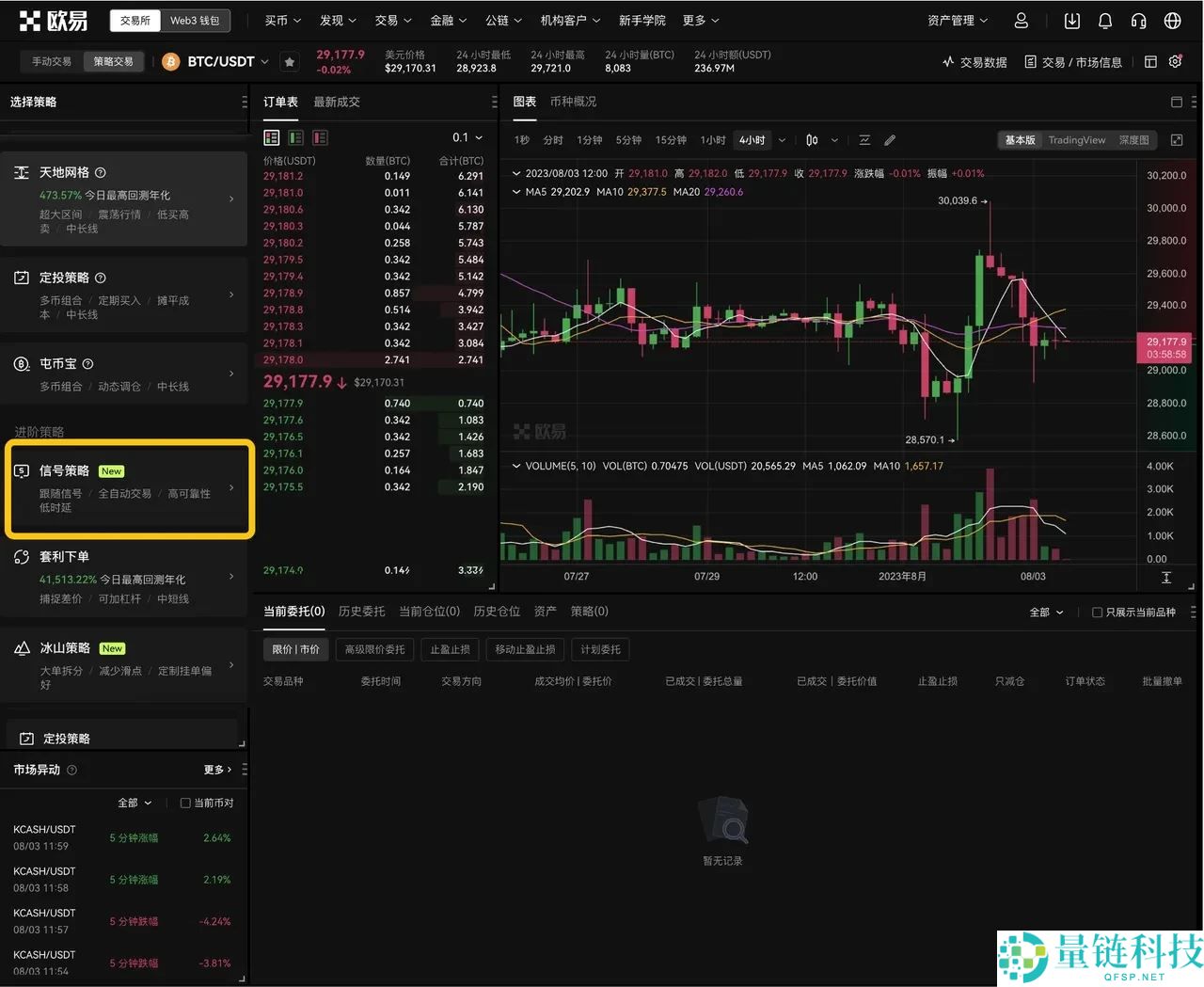Enable the 当前币对 checkbox in market alerts

pos(184,803)
